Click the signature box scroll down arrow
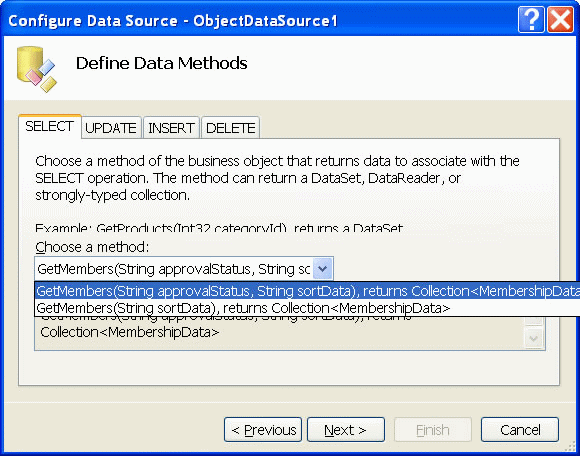This screenshot has height=456, width=580. pyautogui.click(x=534, y=338)
